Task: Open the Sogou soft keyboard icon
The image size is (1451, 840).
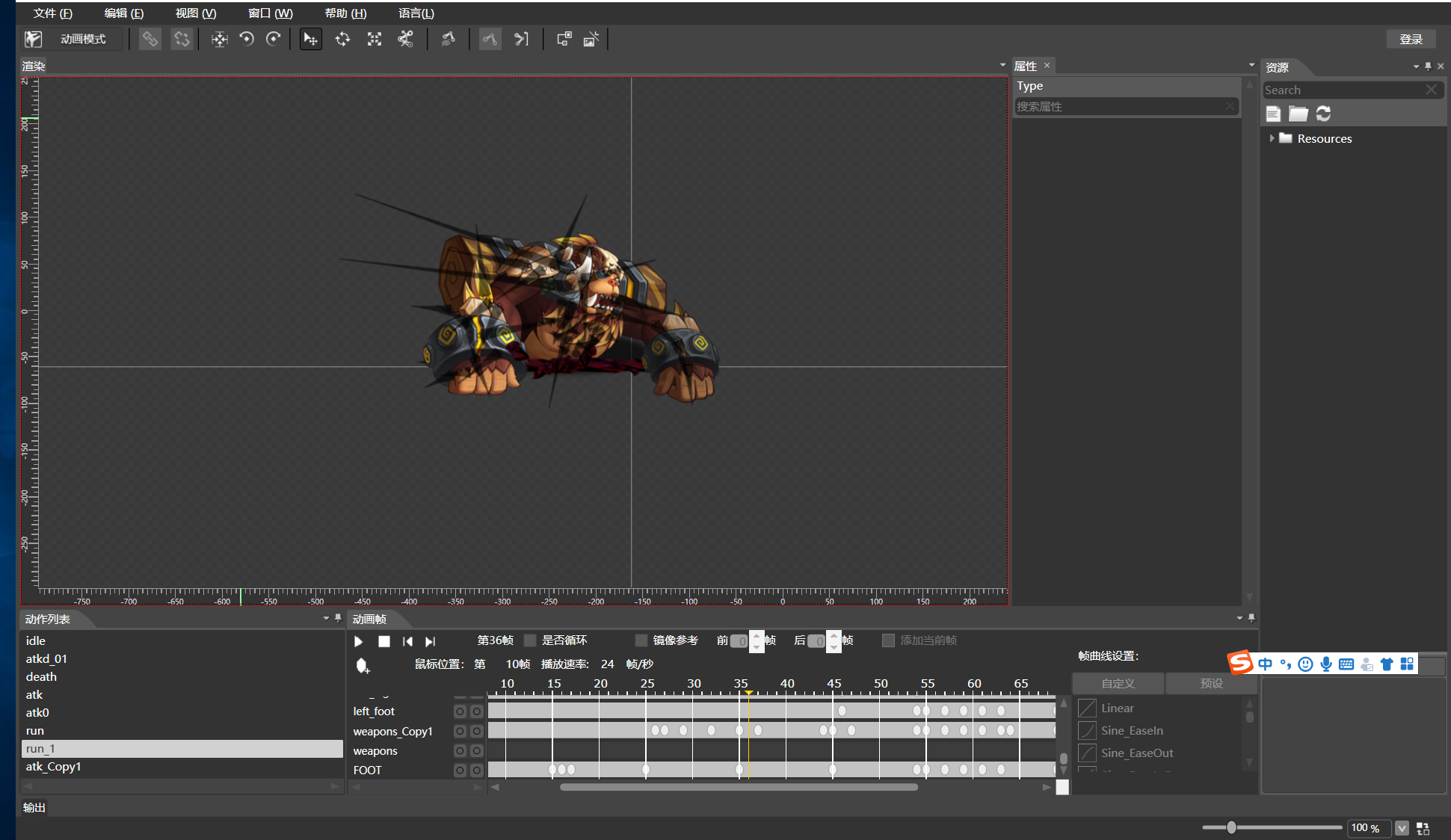Action: [1346, 664]
